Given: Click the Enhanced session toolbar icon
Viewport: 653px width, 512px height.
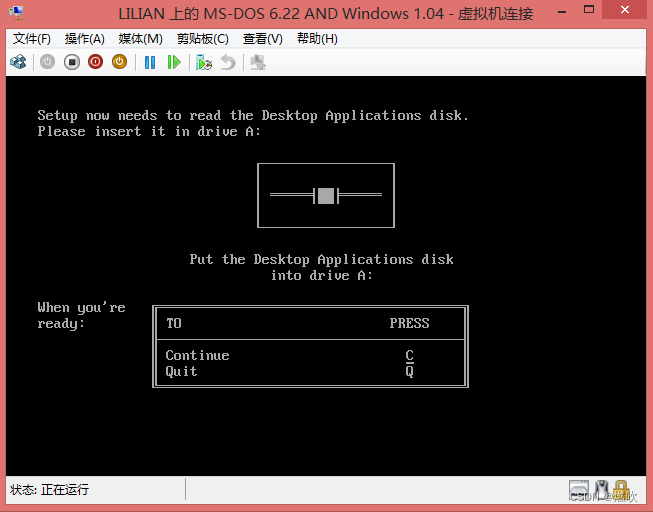Looking at the screenshot, I should click(x=258, y=62).
